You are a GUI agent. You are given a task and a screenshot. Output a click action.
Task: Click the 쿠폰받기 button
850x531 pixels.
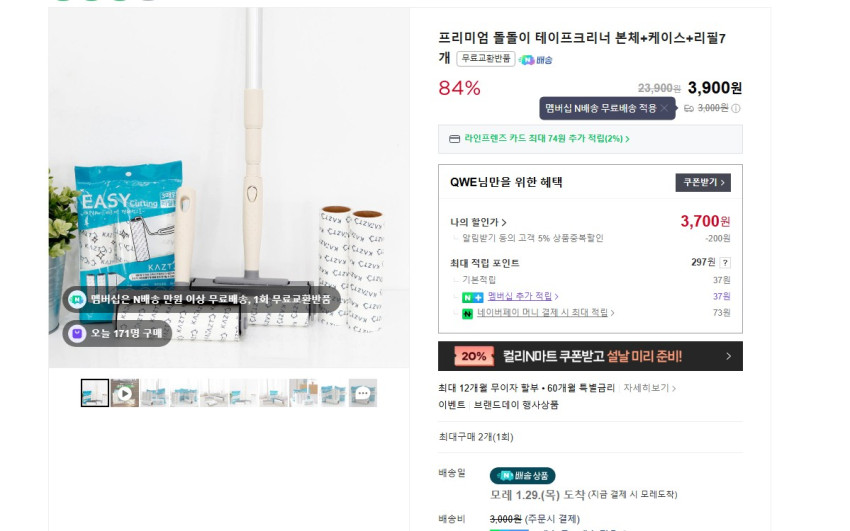[703, 183]
